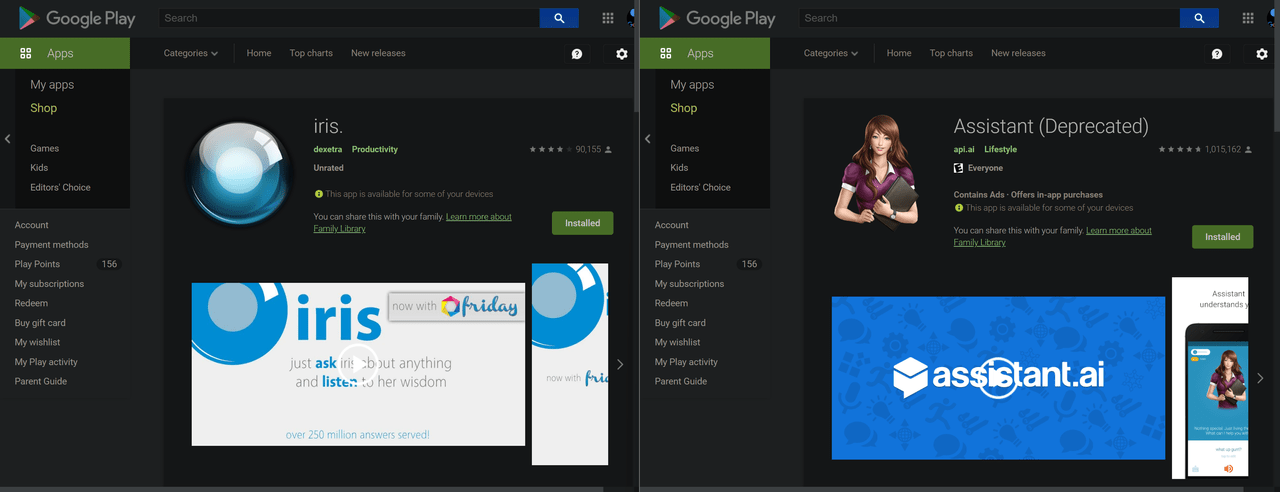Click Play Points 156 badge in right window
The height and width of the screenshot is (492, 1280).
click(x=749, y=264)
